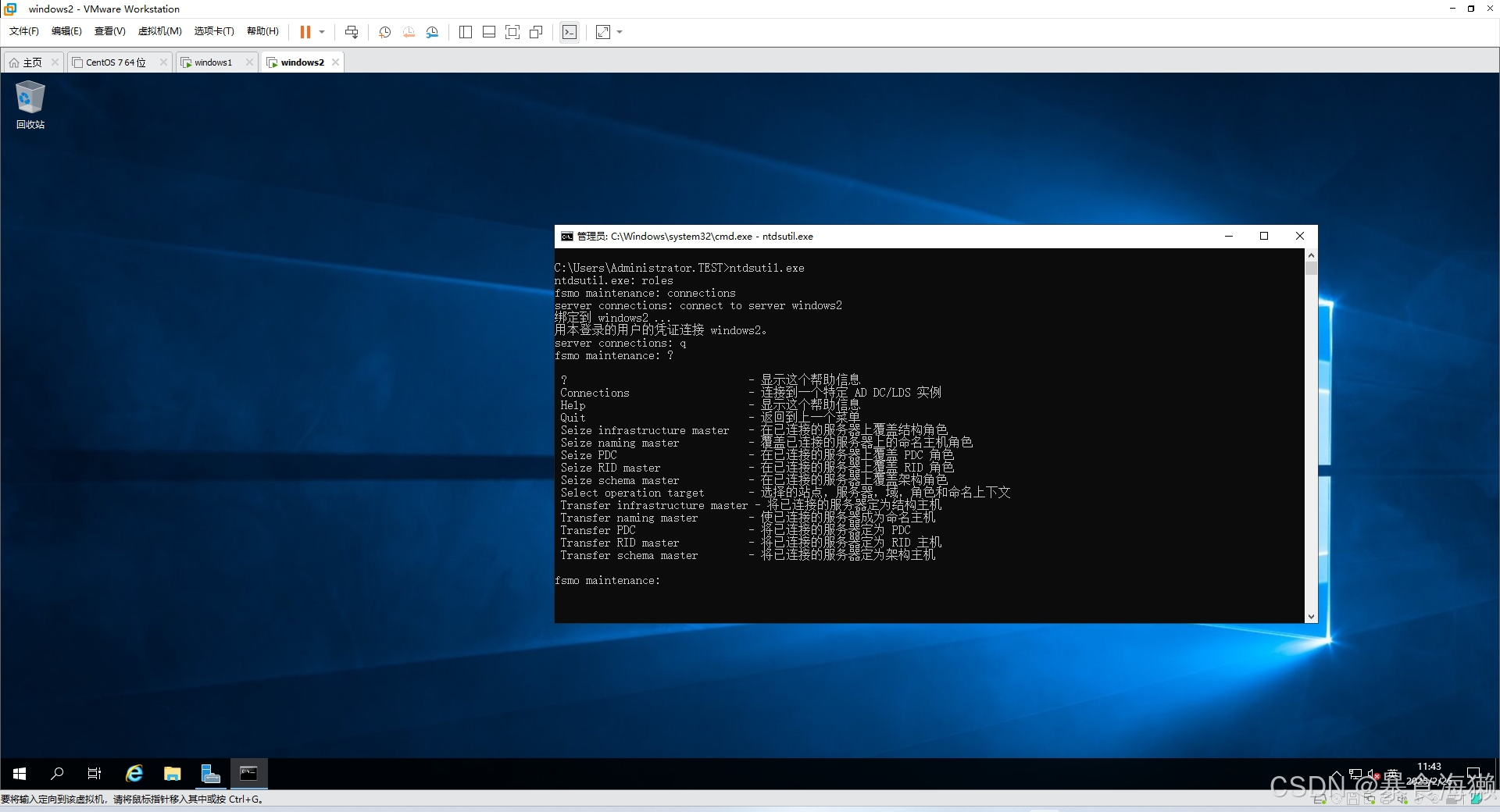Image resolution: width=1500 pixels, height=812 pixels.
Task: Select the 回收站 recycle bin icon
Action: pos(30,105)
